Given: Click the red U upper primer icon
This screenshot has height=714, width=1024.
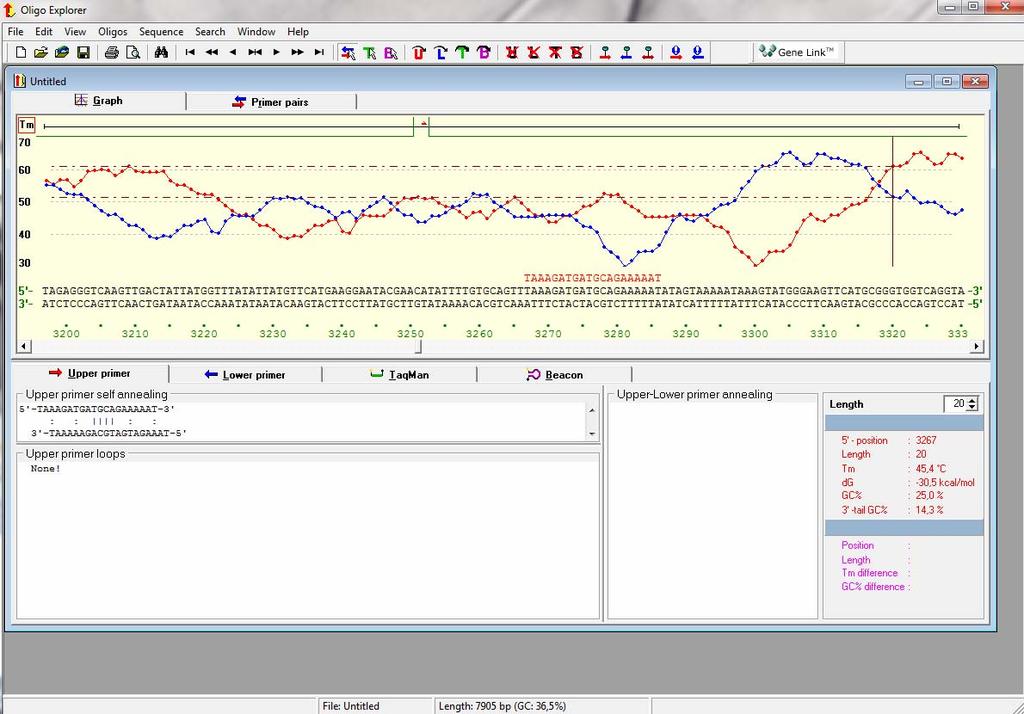Looking at the screenshot, I should [x=419, y=52].
